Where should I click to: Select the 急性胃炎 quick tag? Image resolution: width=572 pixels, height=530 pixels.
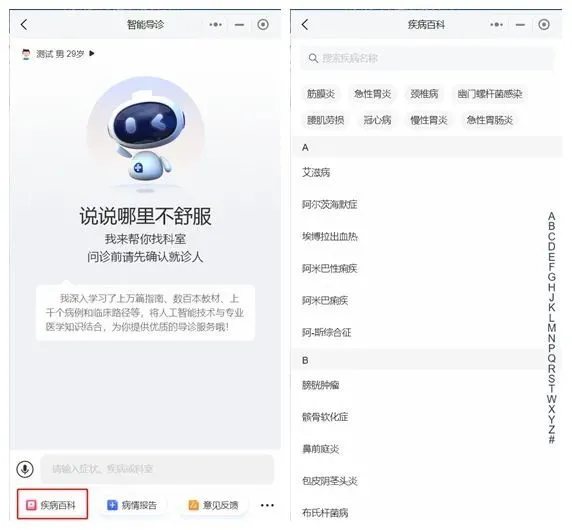pyautogui.click(x=372, y=94)
